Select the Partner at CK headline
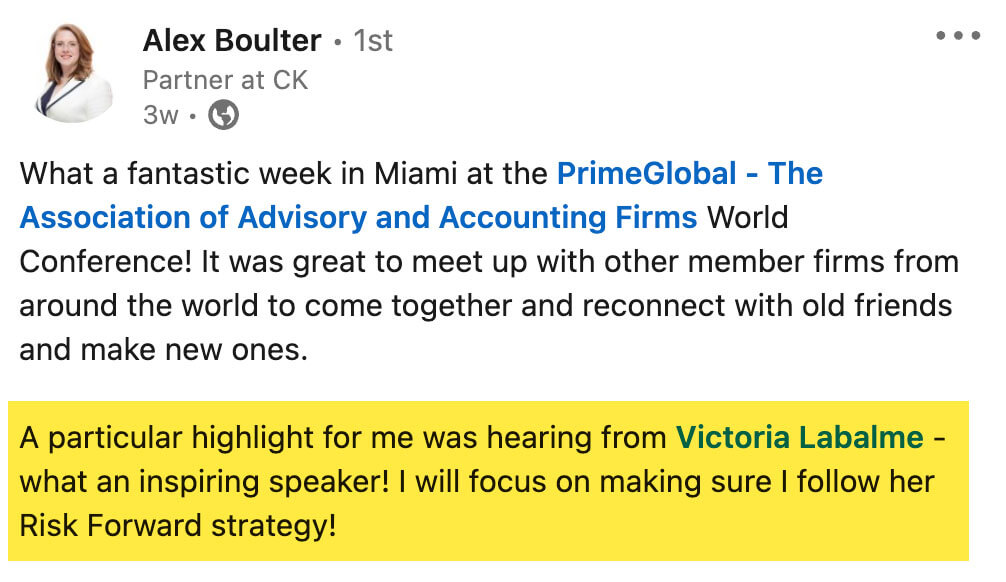Viewport: 1006px width, 582px height. point(225,80)
